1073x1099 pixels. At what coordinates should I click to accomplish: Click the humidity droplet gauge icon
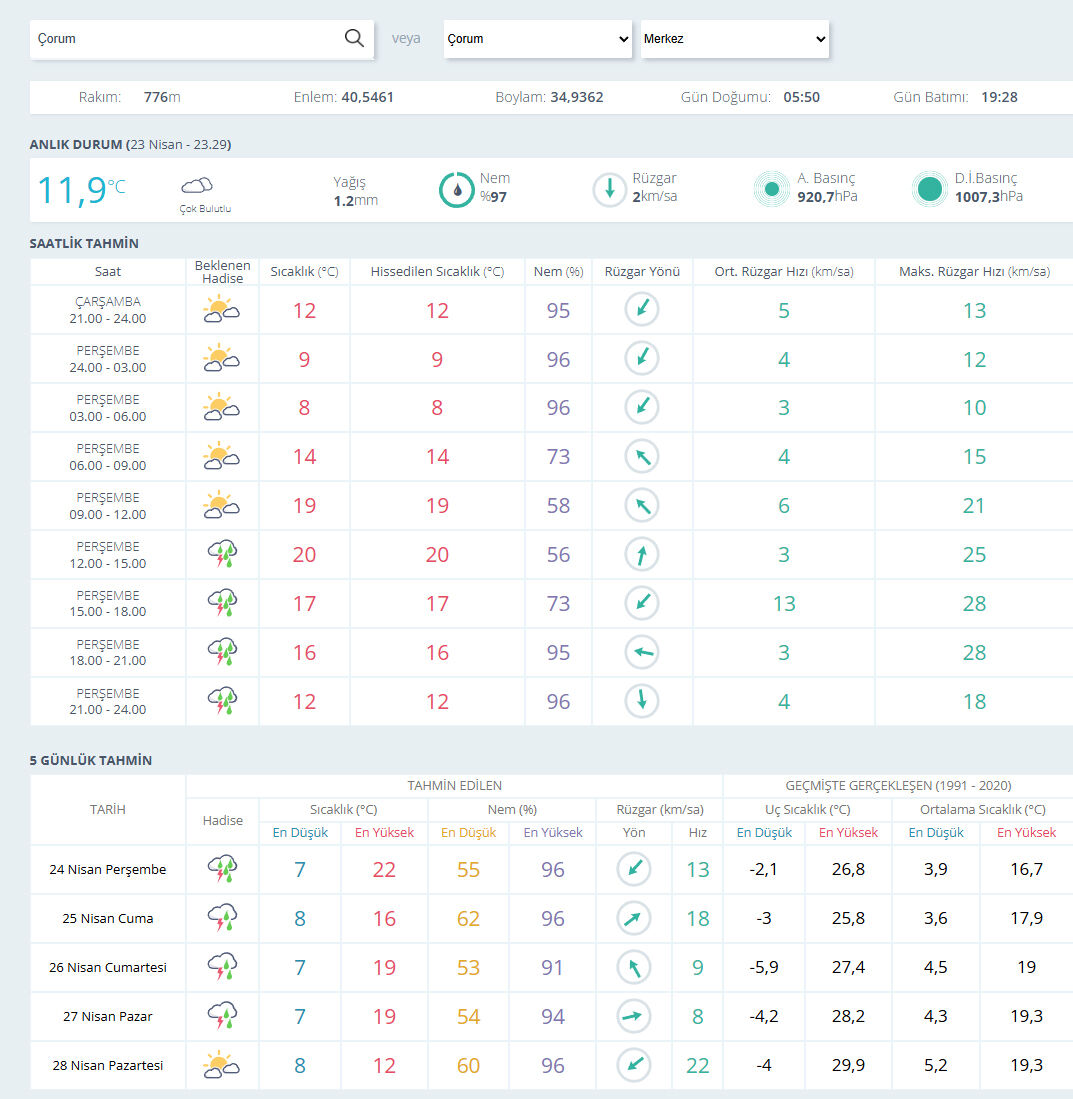point(457,189)
